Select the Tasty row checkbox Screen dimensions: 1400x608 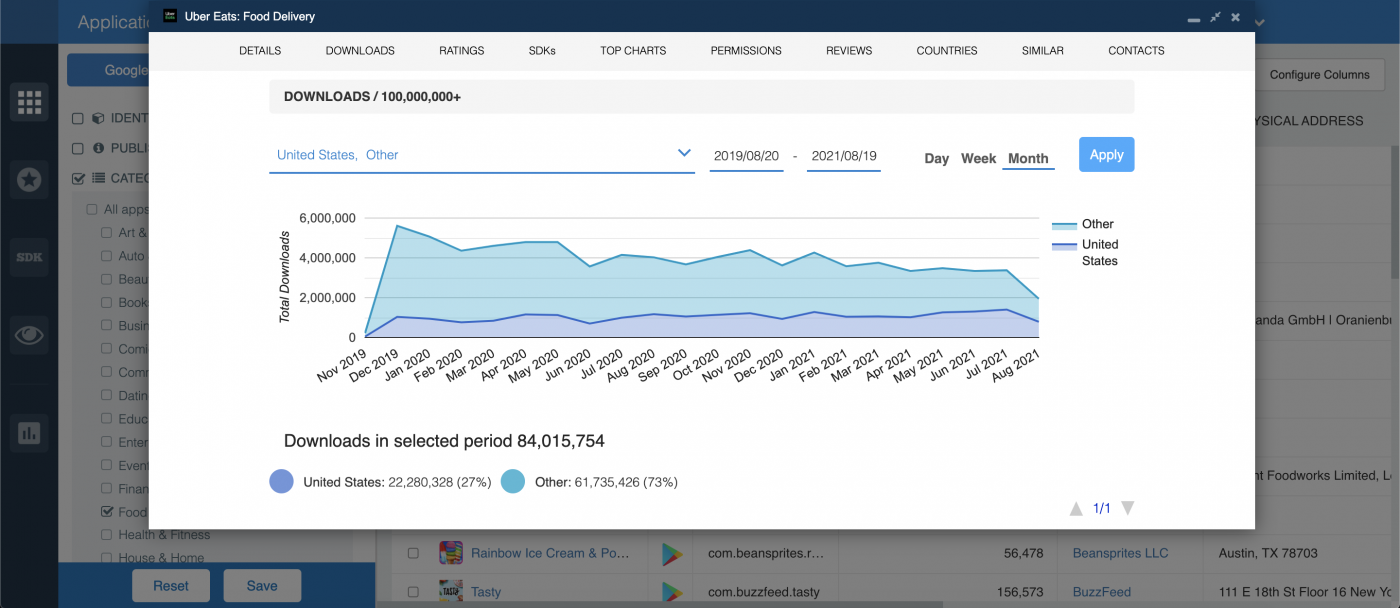[412, 592]
